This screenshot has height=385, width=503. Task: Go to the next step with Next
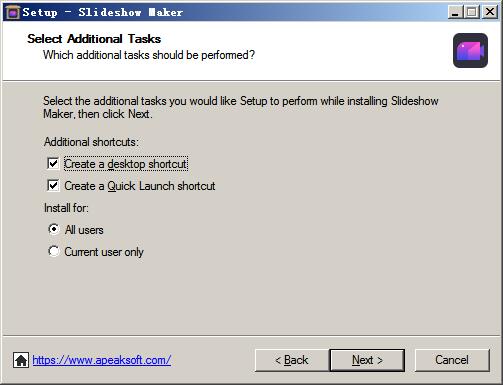coord(367,360)
